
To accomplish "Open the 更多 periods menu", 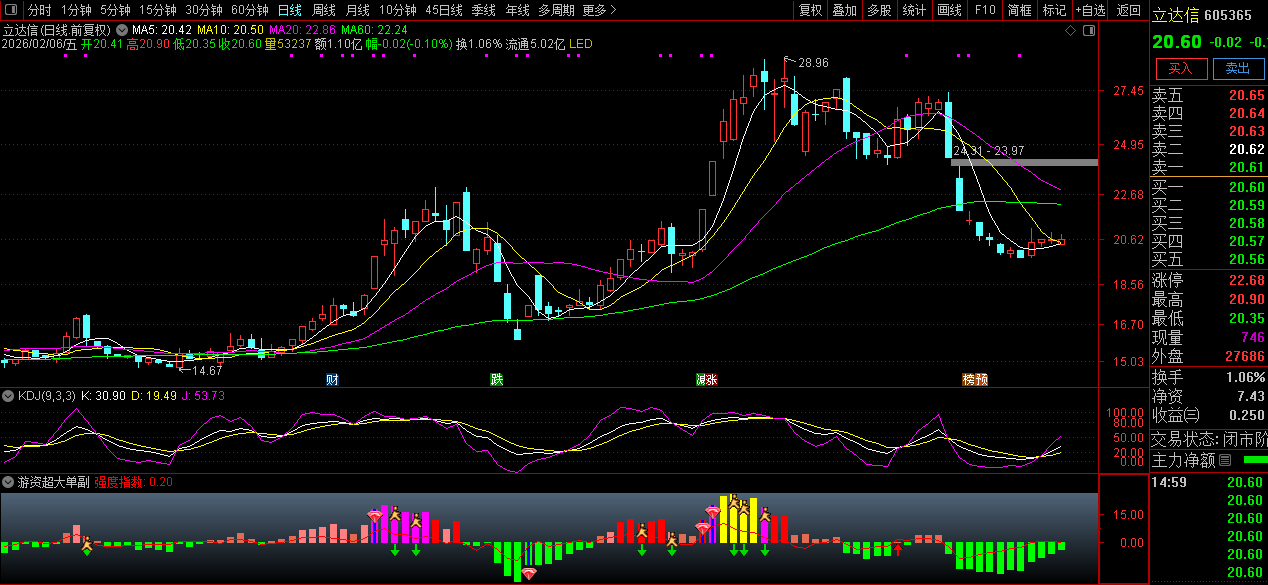I will pyautogui.click(x=599, y=10).
